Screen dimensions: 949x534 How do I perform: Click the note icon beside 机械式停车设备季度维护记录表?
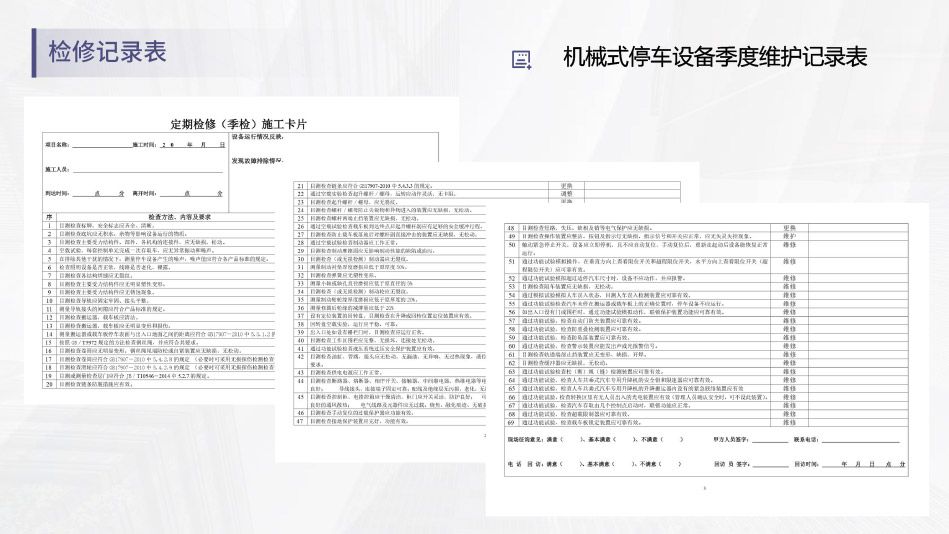click(x=521, y=59)
